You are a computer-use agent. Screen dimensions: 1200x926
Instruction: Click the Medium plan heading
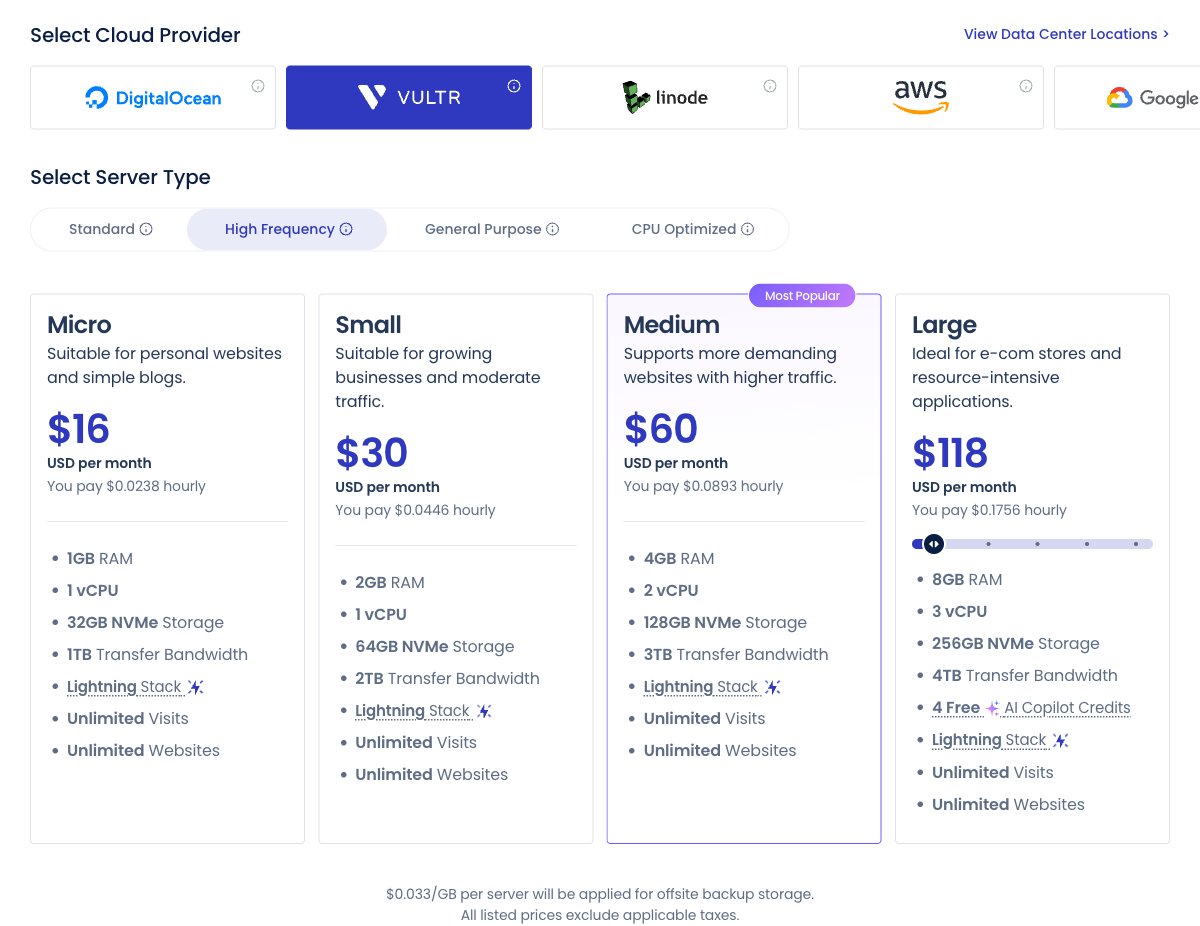(672, 325)
